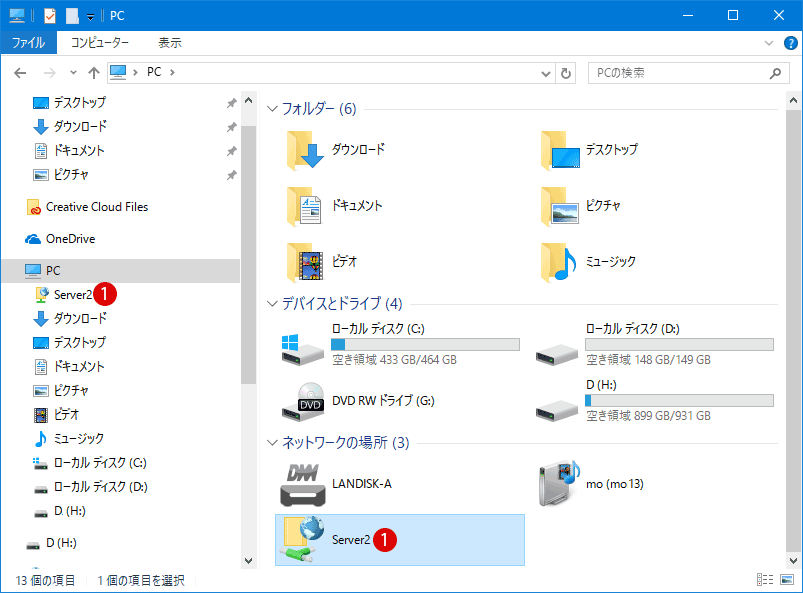This screenshot has width=803, height=593.
Task: Select ドキュメント under PC in navigation tree
Action: click(x=79, y=367)
